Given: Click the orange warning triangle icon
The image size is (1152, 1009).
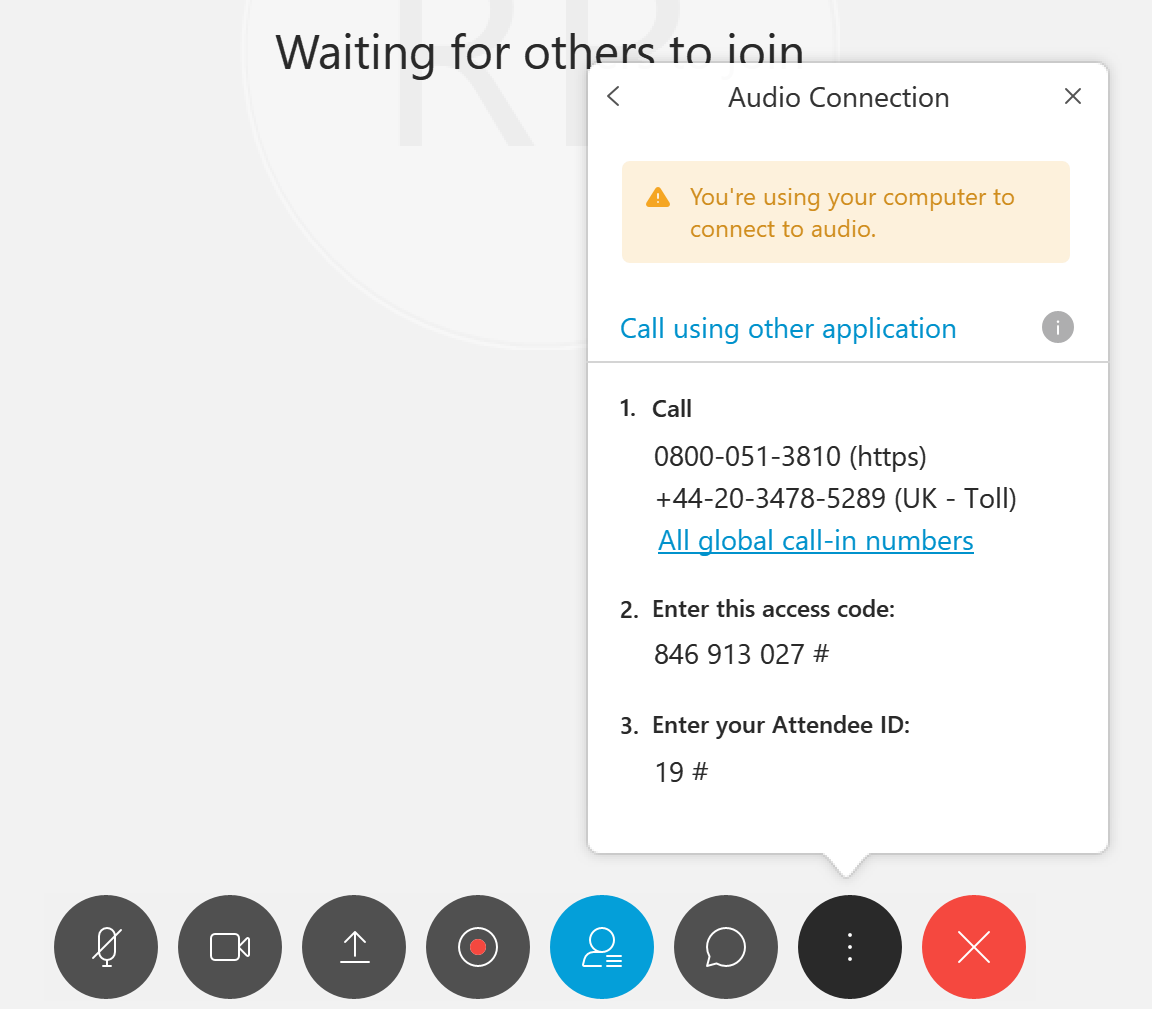Looking at the screenshot, I should coord(658,198).
